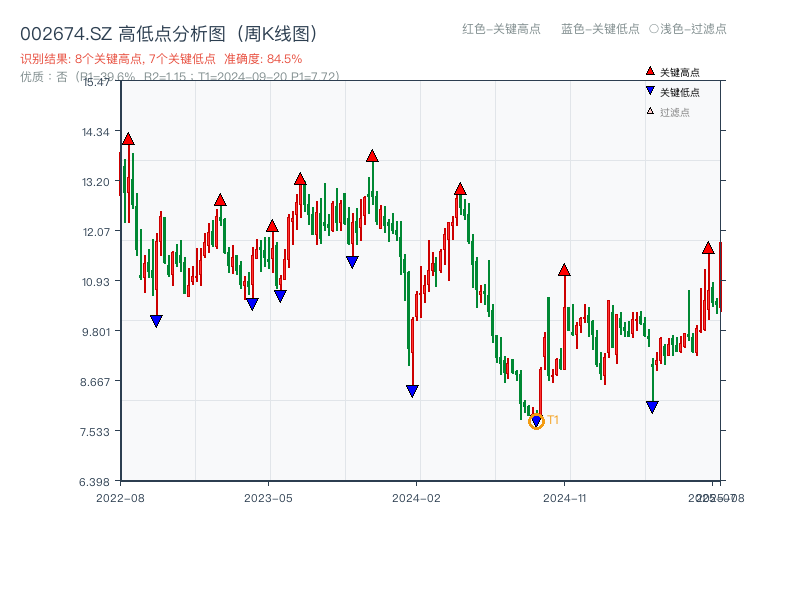Click the blue 关键低点 triangle icon in legend box
Screen dimensions: 800x600
[x=650, y=91]
